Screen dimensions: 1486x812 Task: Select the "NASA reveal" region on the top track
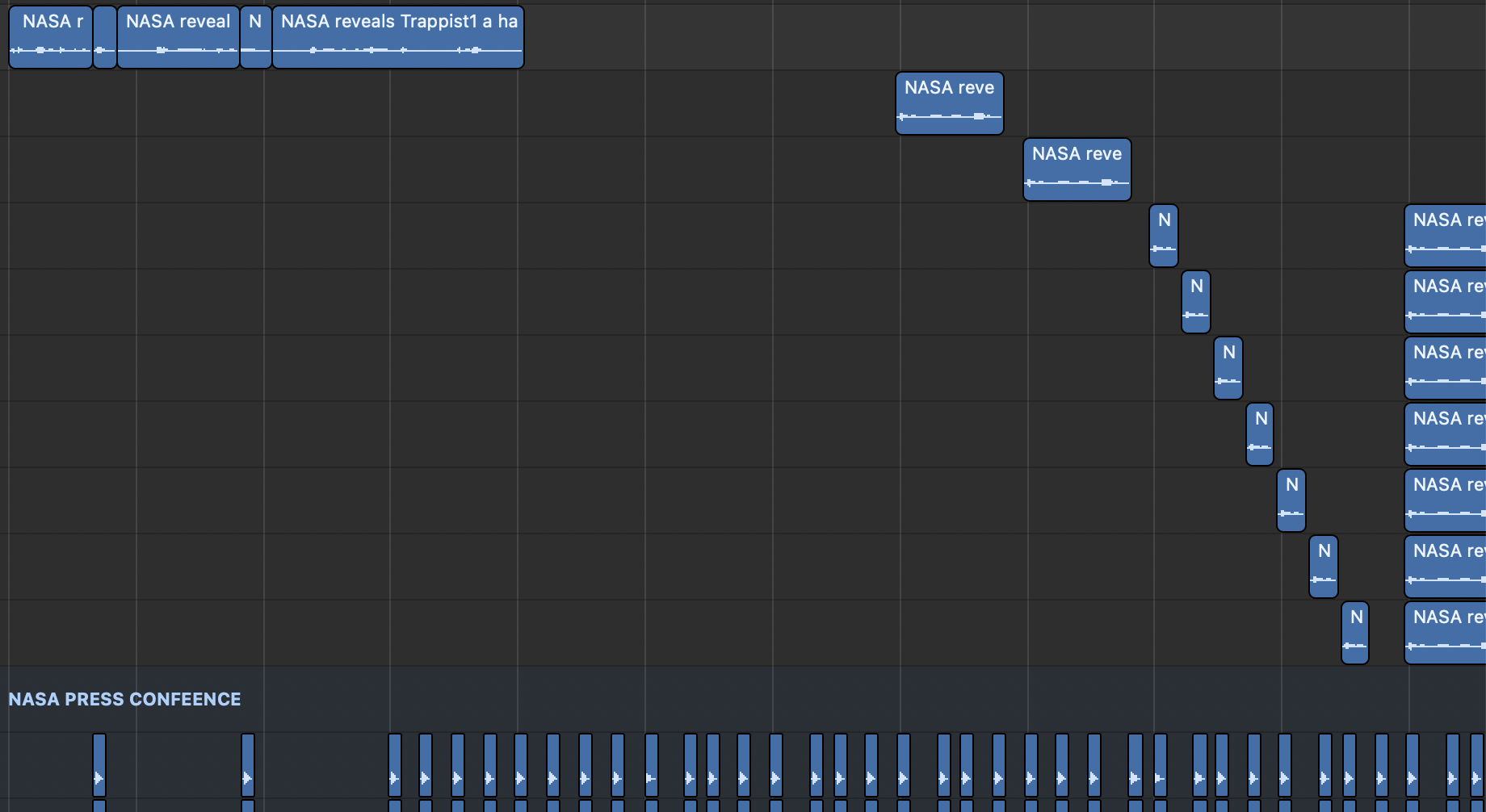178,37
